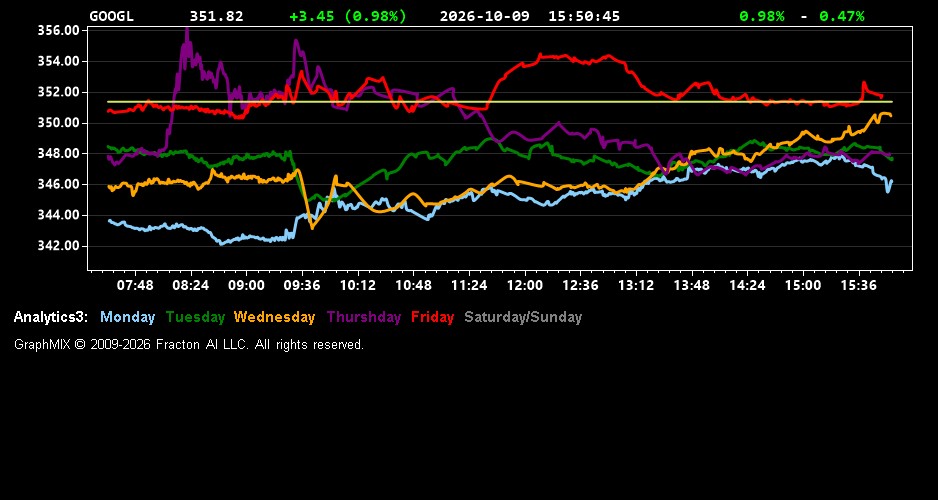
Task: Select the Tuesday legend label
Action: tap(195, 317)
